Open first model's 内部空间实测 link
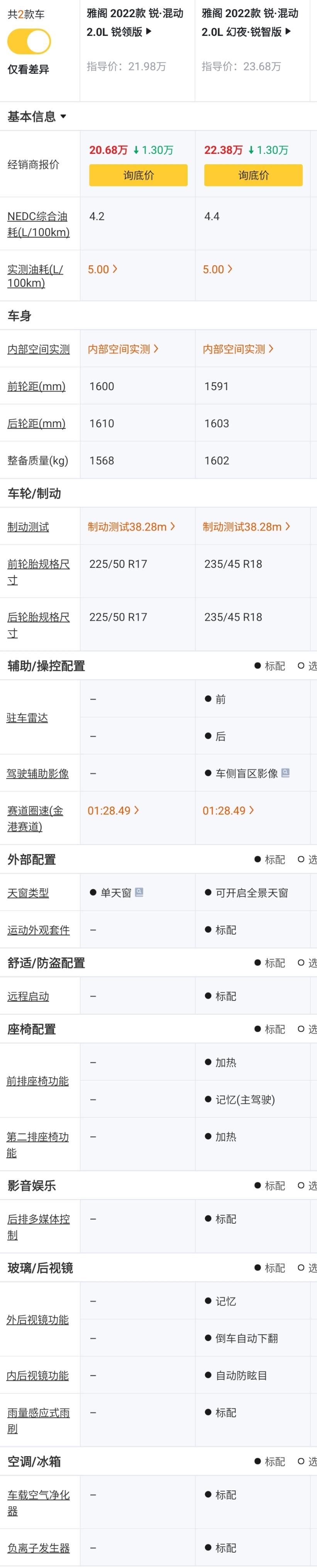 (x=123, y=349)
